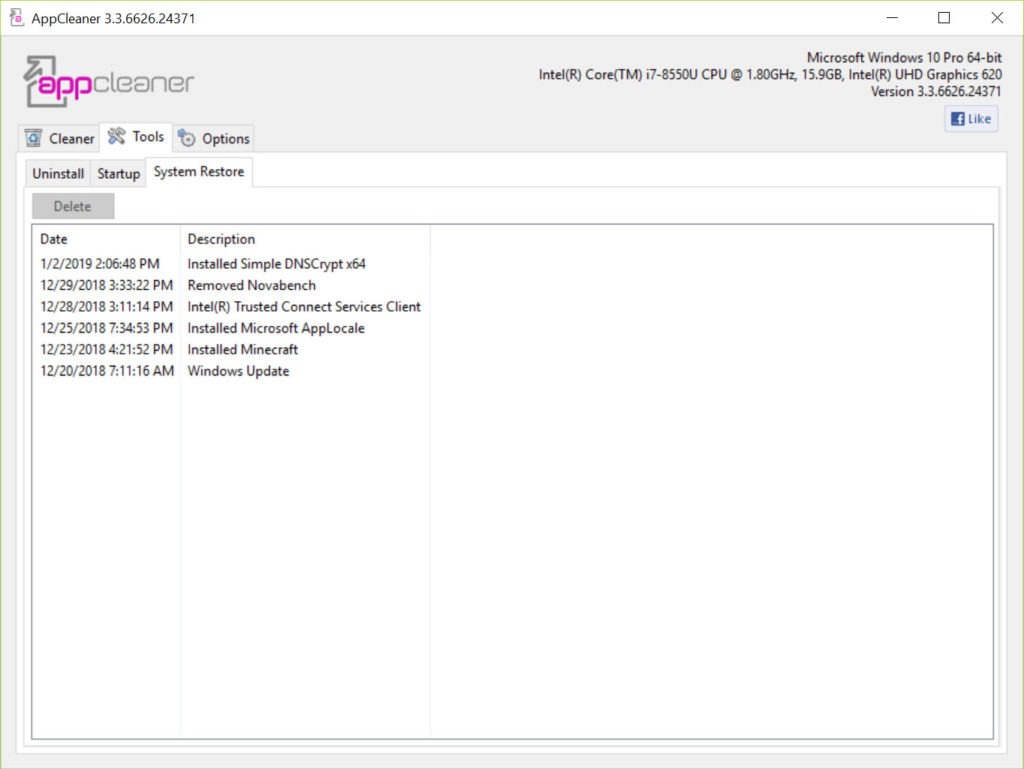
Task: Click the AppCleaner logo
Action: 109,82
